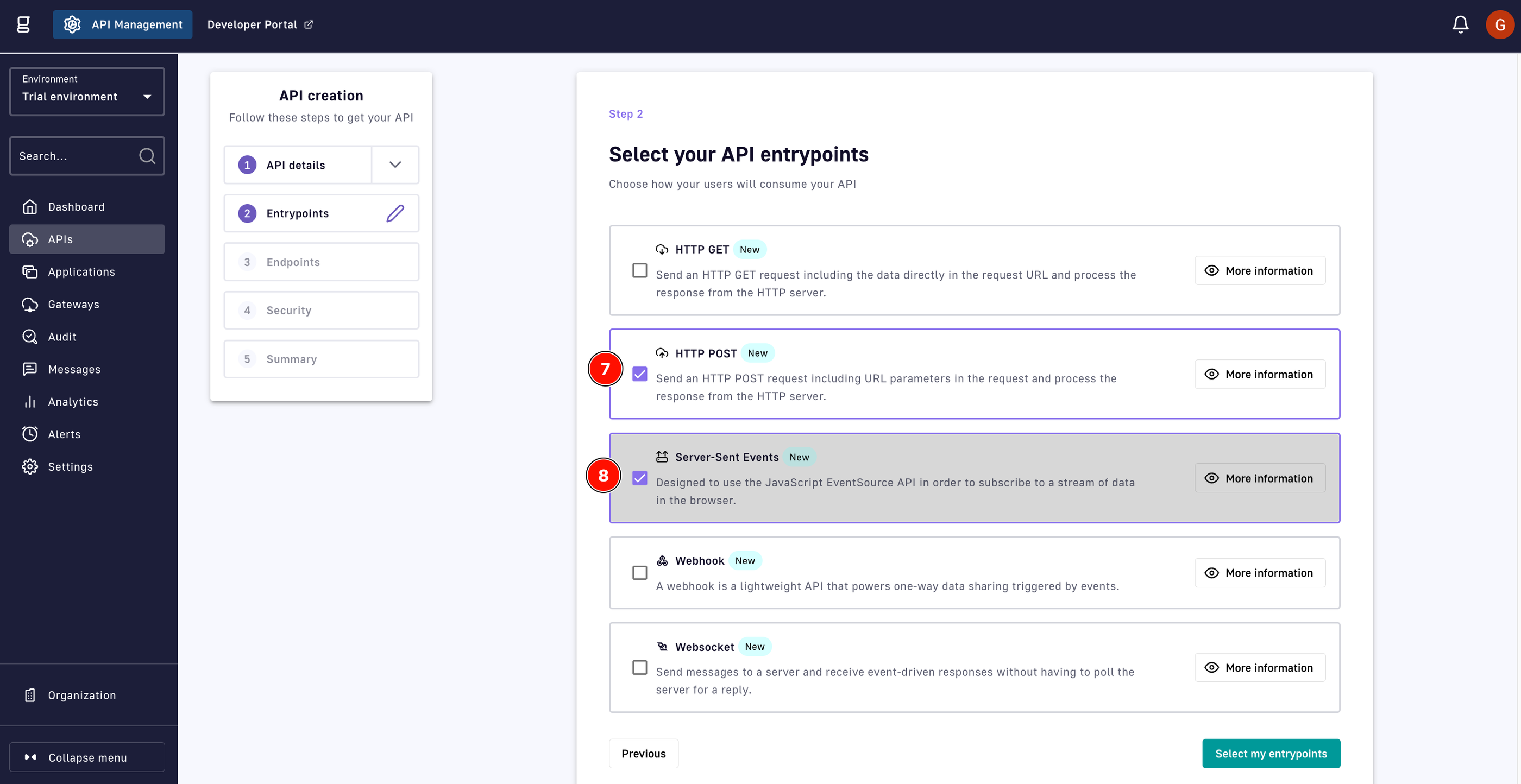Switch to the API Management tab
The height and width of the screenshot is (784, 1521).
[122, 24]
